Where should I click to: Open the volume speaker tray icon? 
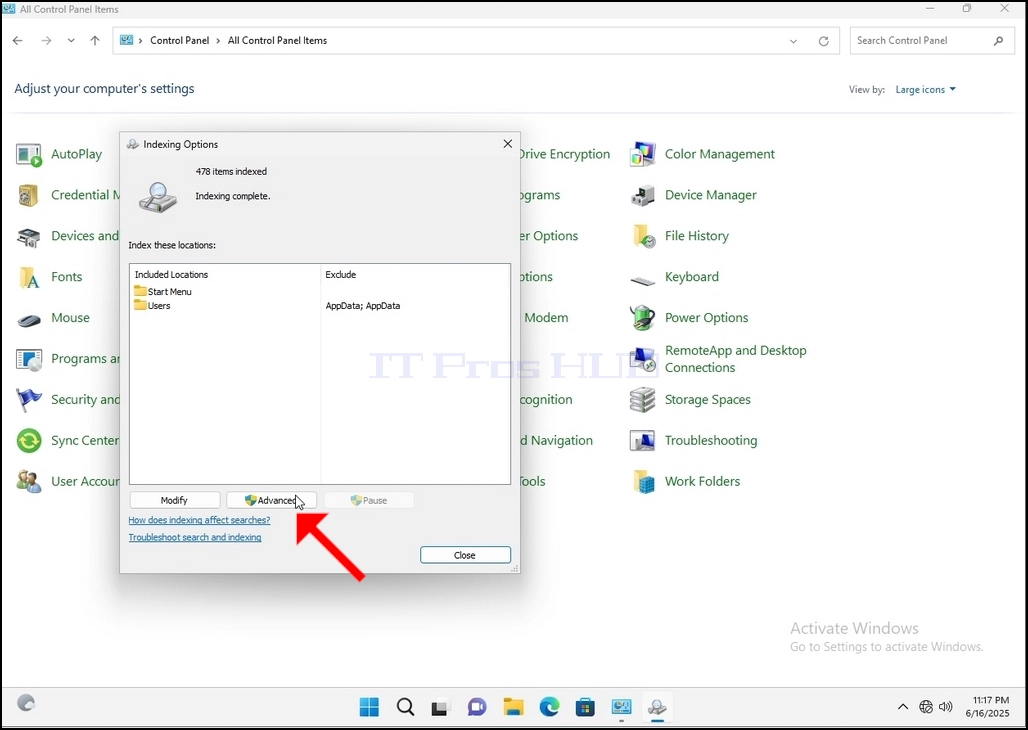tap(945, 706)
